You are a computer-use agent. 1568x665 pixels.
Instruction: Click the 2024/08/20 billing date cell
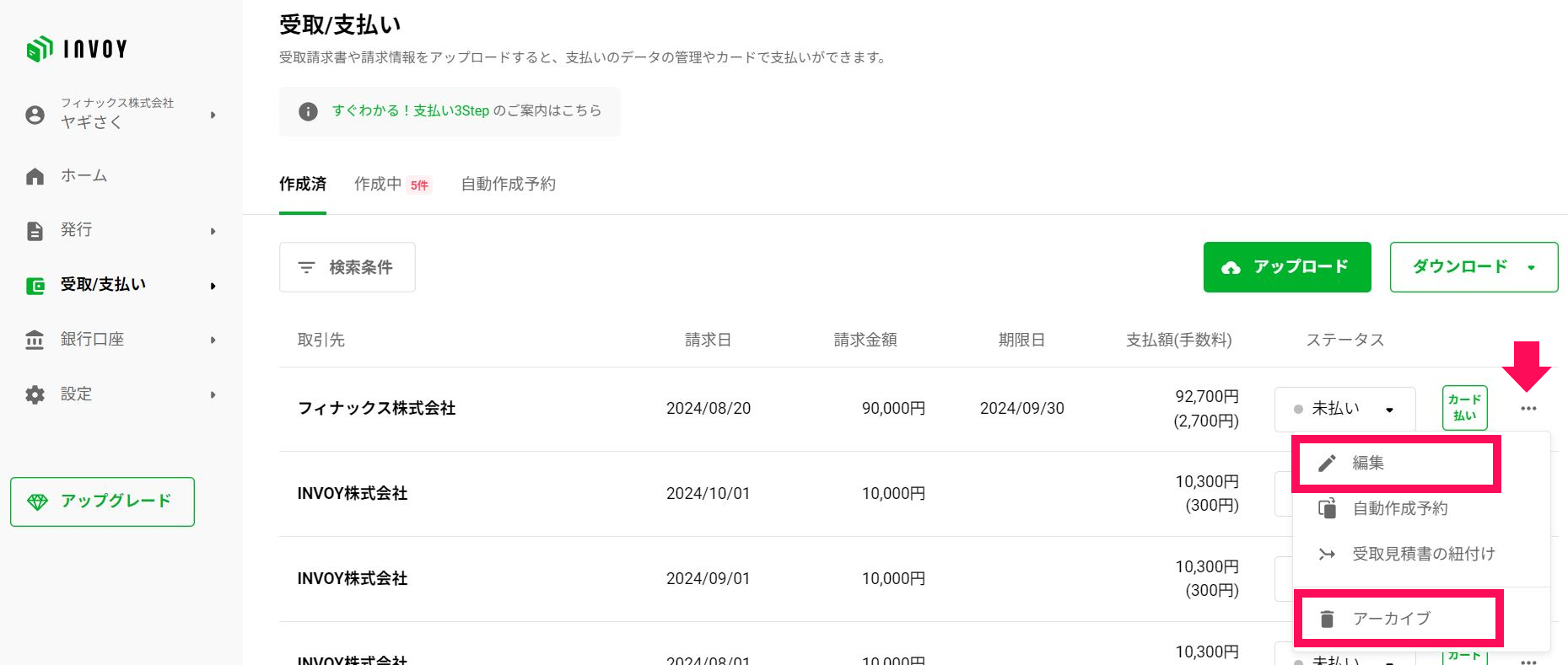pos(709,409)
